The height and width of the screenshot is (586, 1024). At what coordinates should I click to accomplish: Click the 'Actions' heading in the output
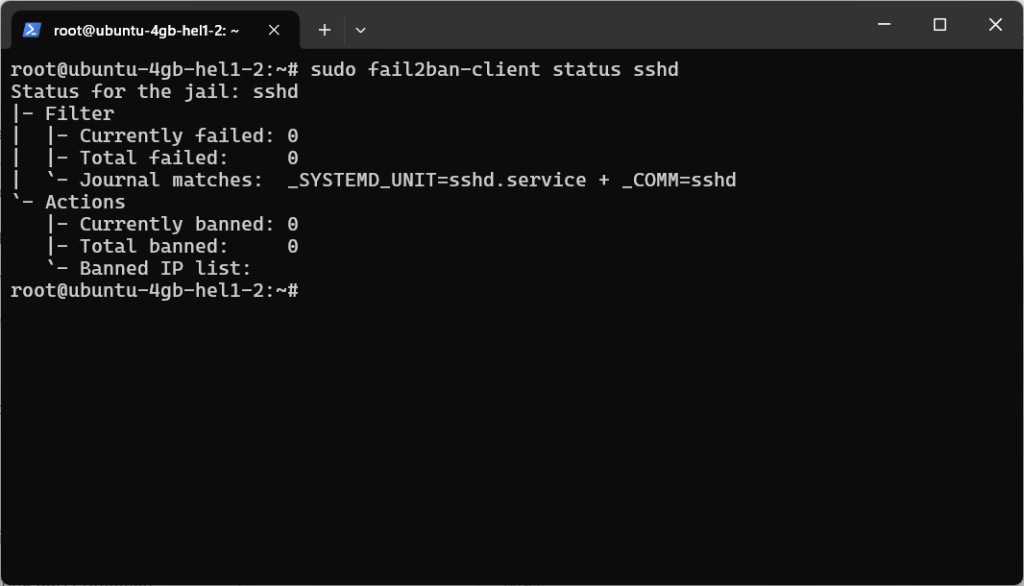pos(85,202)
